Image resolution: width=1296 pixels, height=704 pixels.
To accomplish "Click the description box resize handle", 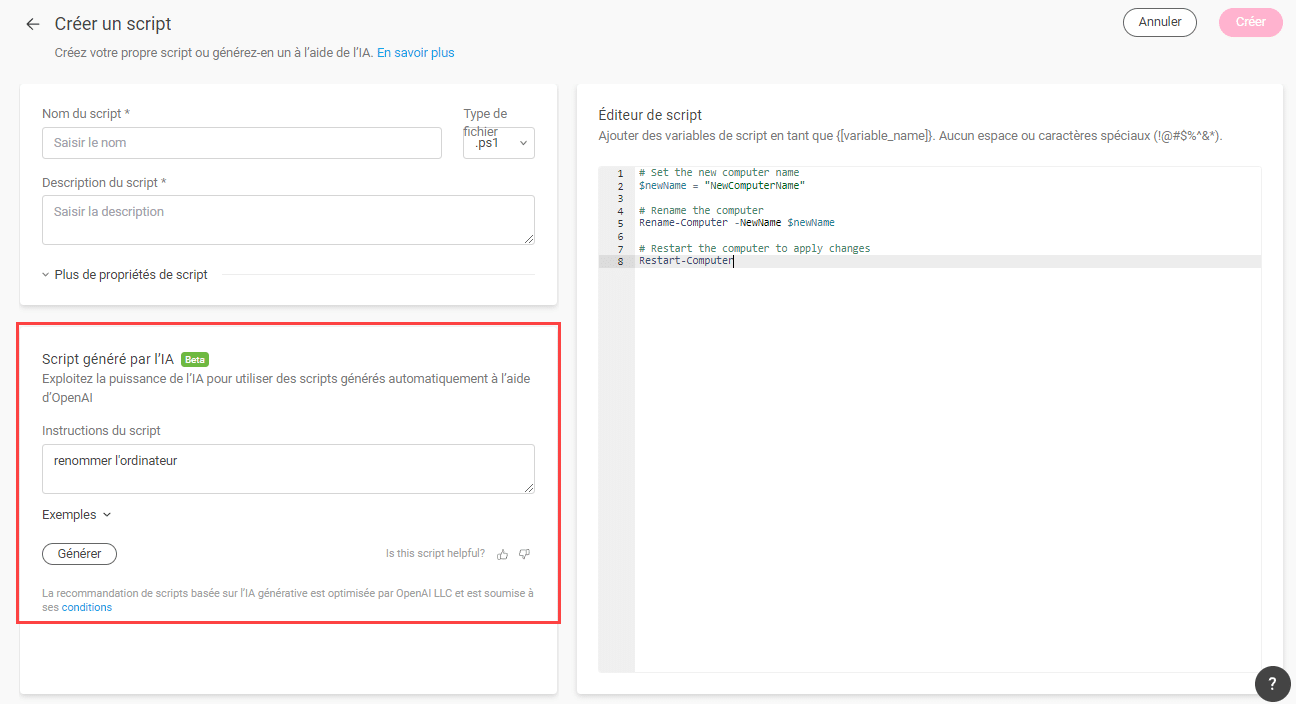I will coord(529,239).
